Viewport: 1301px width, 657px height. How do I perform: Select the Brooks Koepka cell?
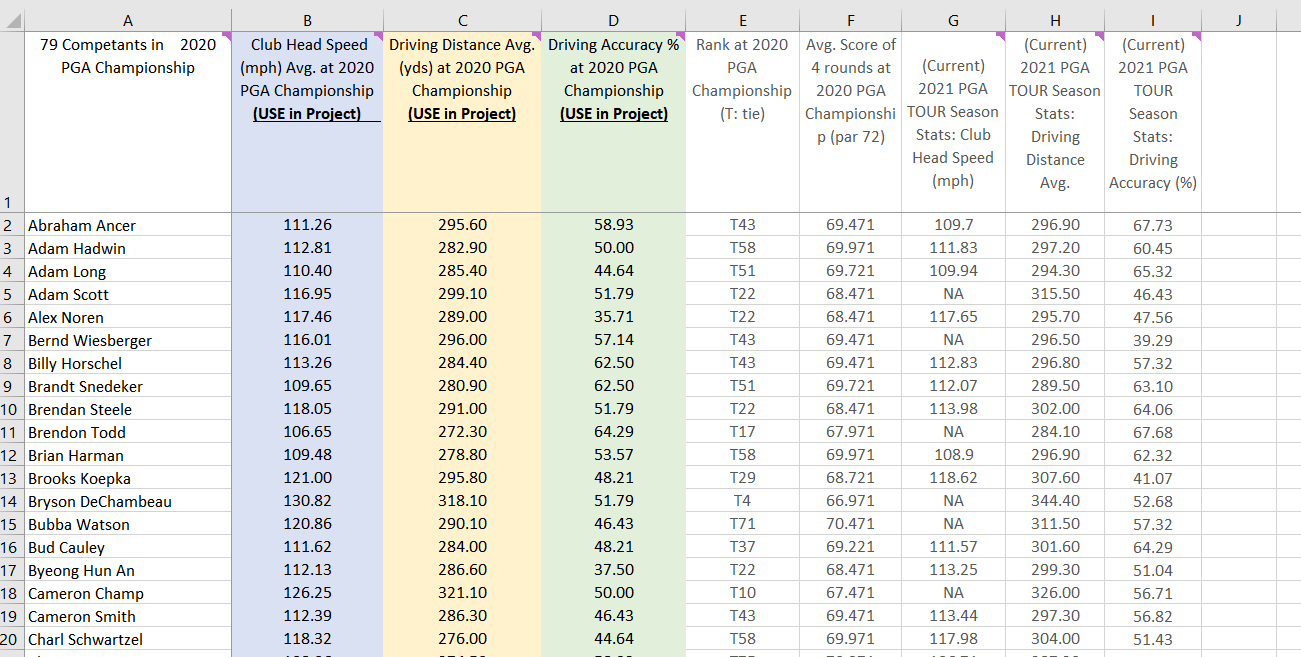[x=127, y=478]
